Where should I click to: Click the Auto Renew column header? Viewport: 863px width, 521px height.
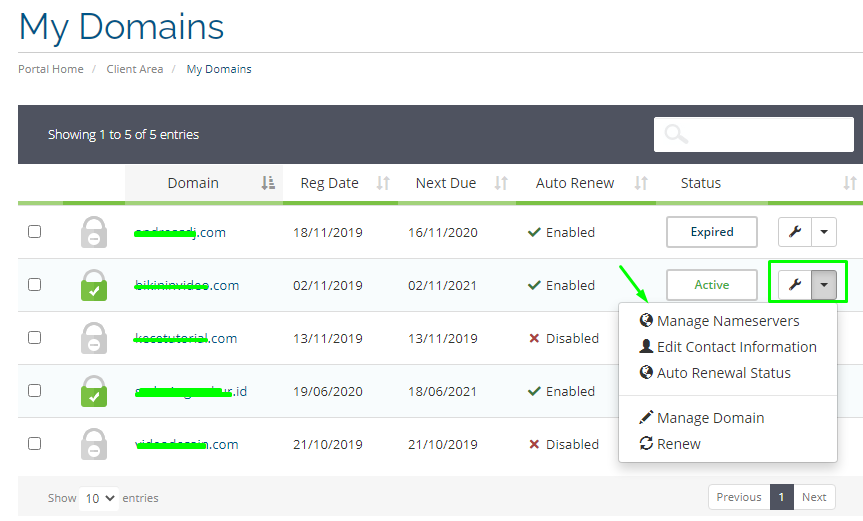[x=575, y=183]
